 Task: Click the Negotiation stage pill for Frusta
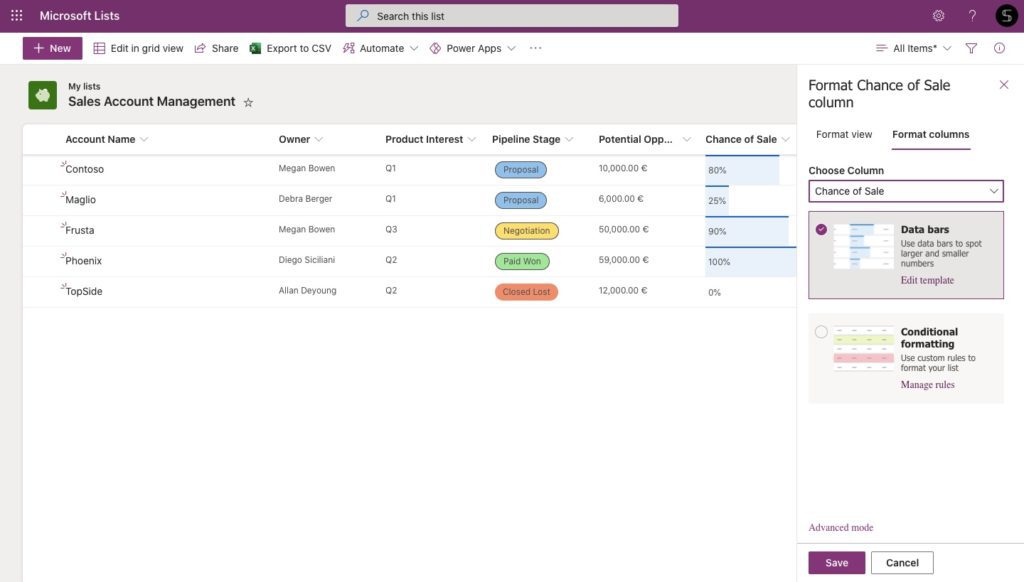point(526,231)
